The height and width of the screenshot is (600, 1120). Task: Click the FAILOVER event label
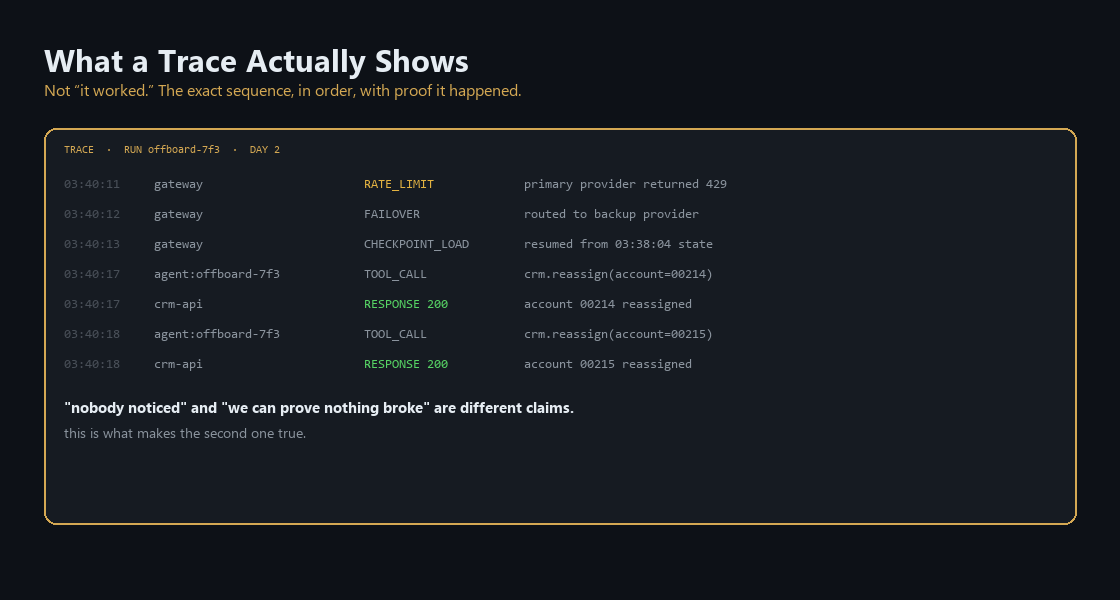pos(392,214)
